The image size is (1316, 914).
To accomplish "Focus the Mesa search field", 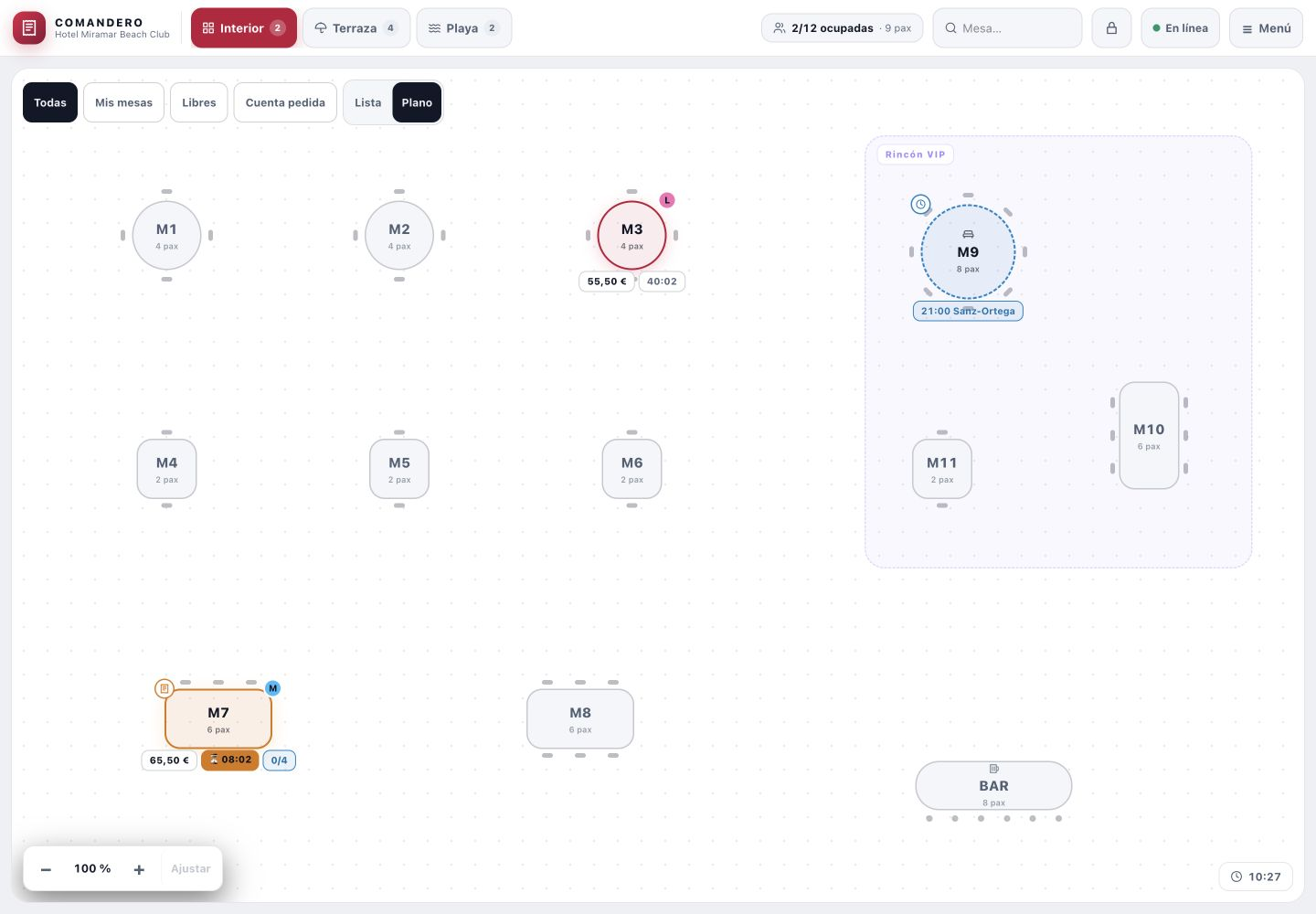I will pyautogui.click(x=1007, y=28).
